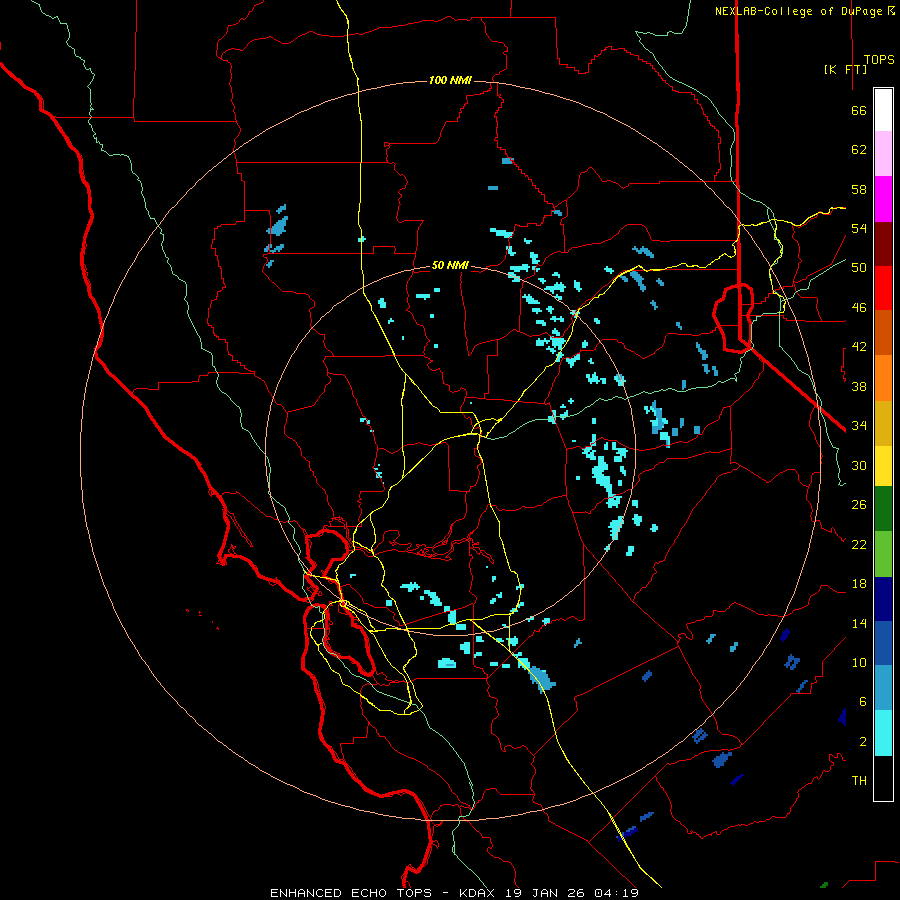Click the cyan legend color band
The image size is (900, 900).
pyautogui.click(x=883, y=733)
